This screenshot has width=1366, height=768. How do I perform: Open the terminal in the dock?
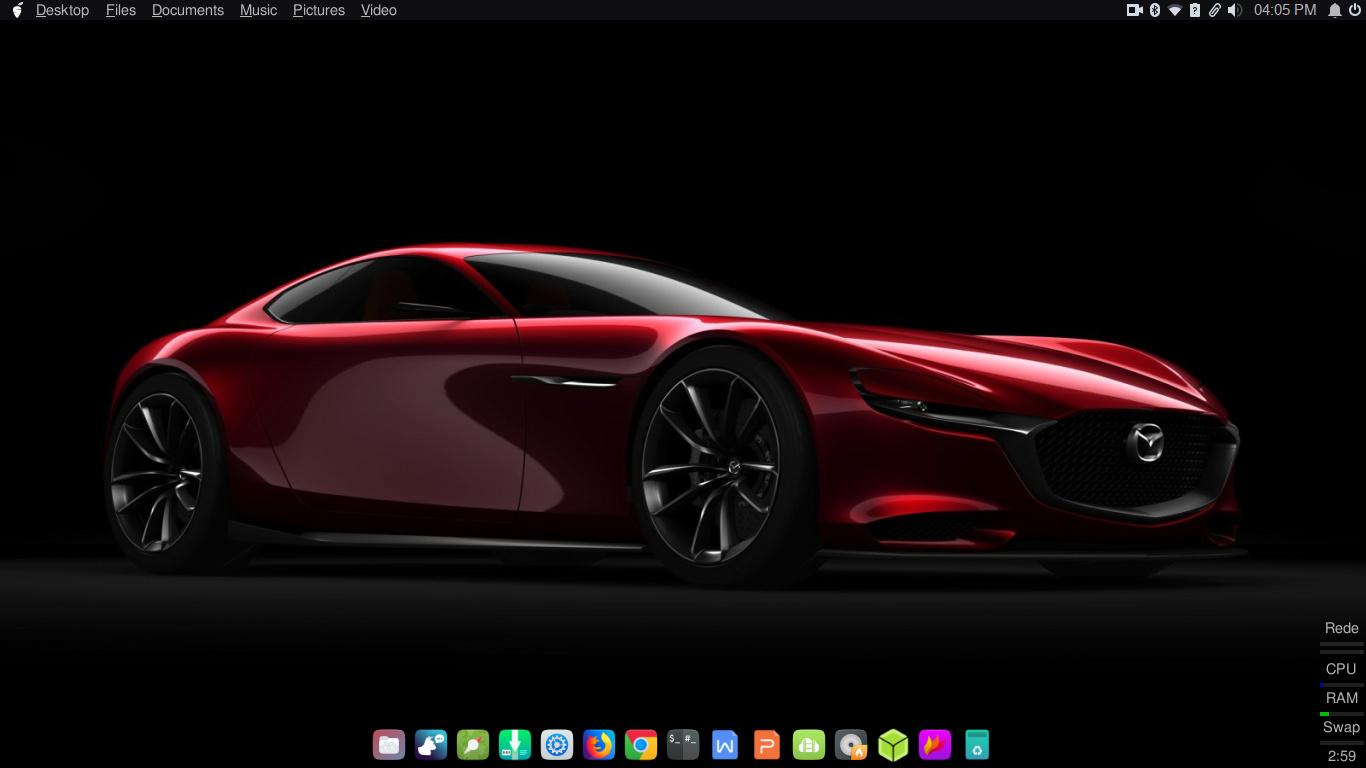point(683,745)
